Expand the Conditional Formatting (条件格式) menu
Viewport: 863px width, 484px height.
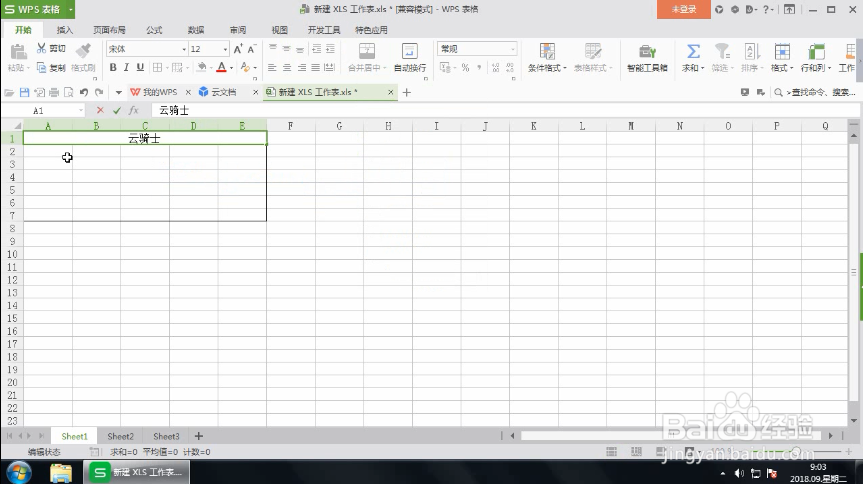pyautogui.click(x=547, y=57)
